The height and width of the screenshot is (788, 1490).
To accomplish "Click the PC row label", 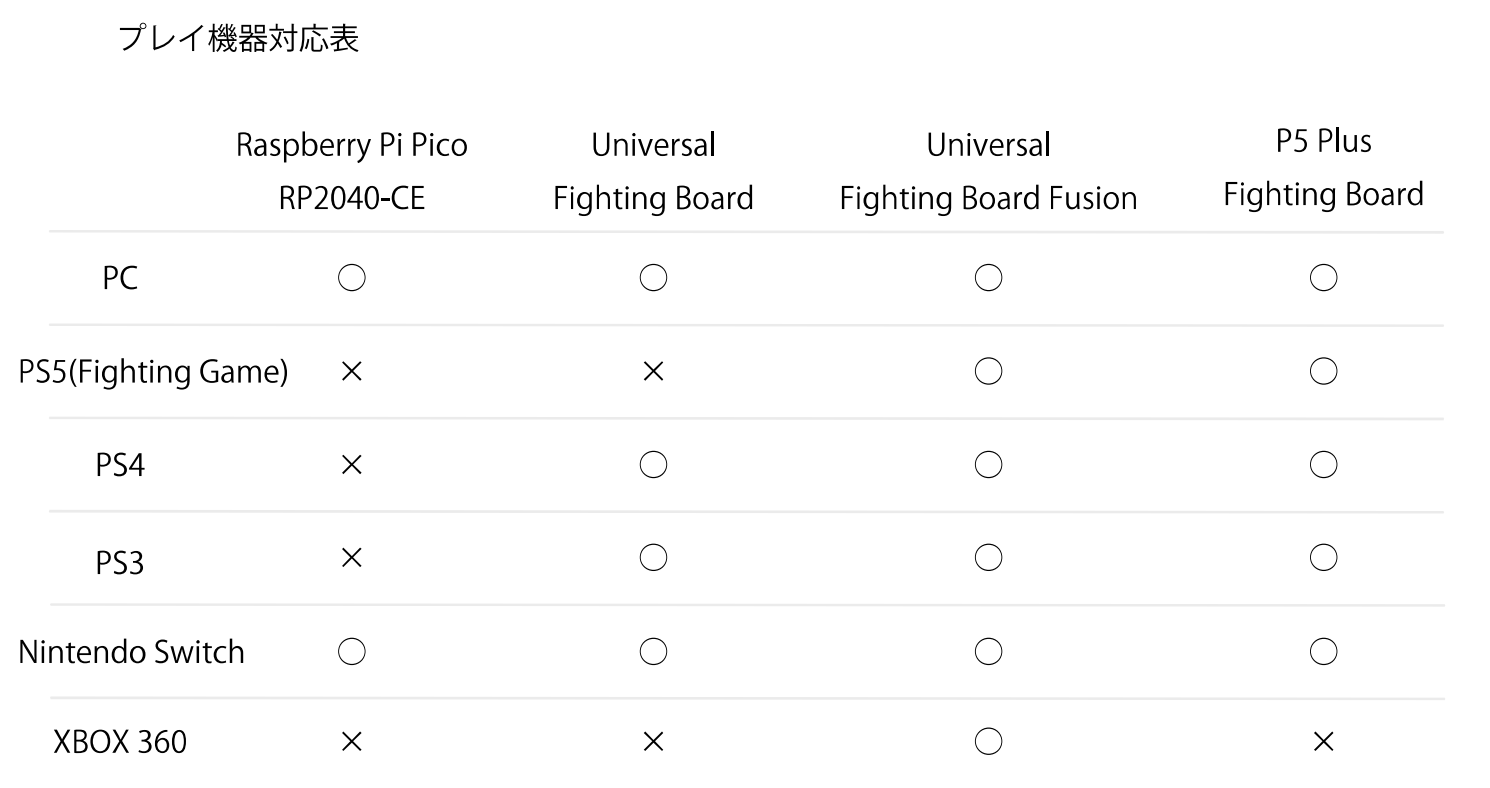I will tap(120, 278).
